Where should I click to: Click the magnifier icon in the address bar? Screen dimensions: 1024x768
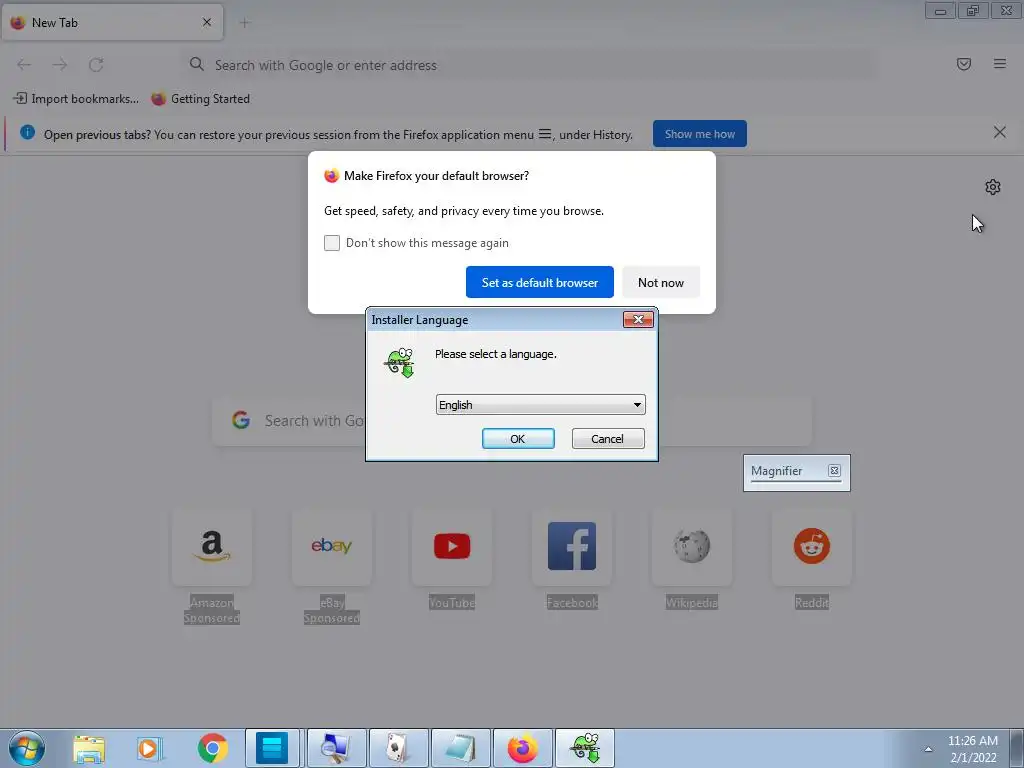click(197, 64)
